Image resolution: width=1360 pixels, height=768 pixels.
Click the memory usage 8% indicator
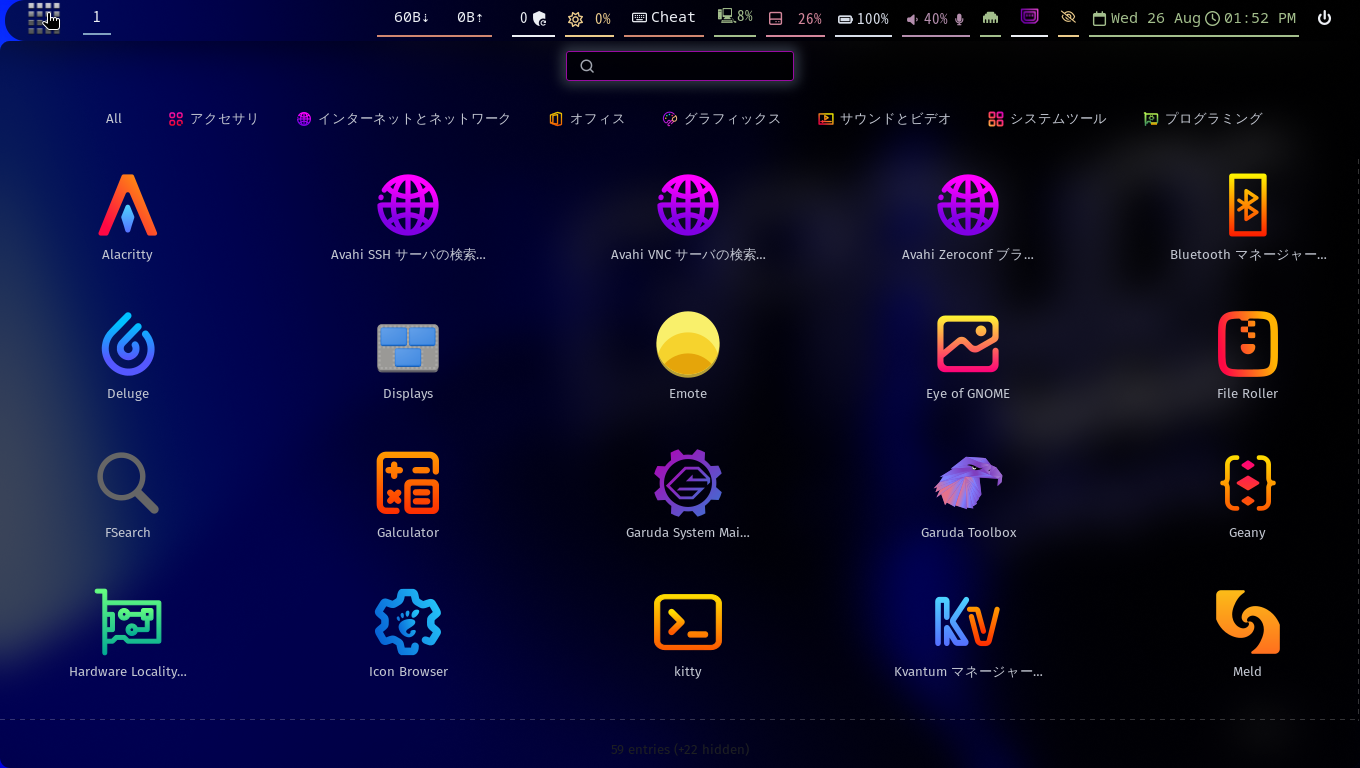point(735,17)
